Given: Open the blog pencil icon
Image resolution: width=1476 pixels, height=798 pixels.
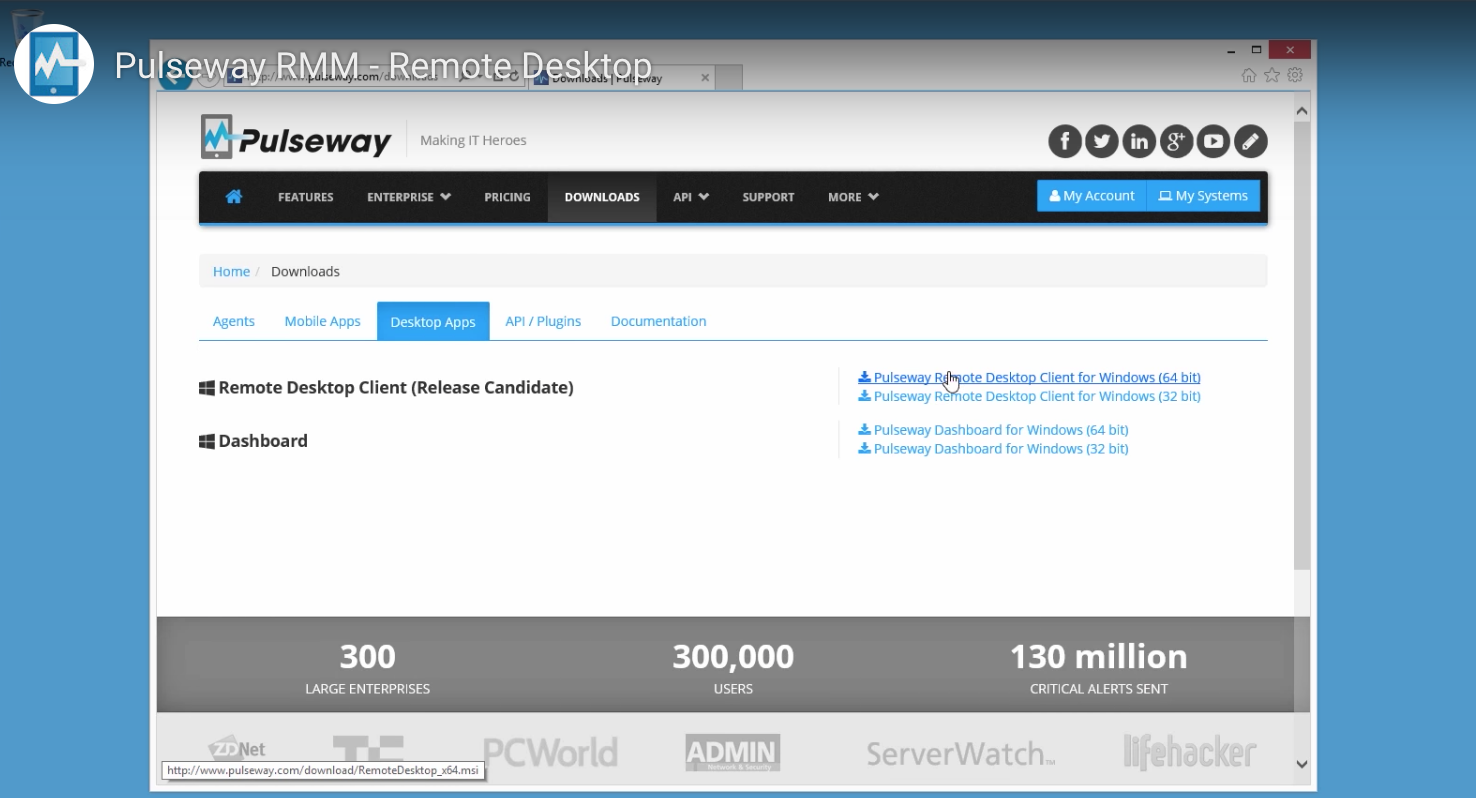Looking at the screenshot, I should pyautogui.click(x=1250, y=141).
